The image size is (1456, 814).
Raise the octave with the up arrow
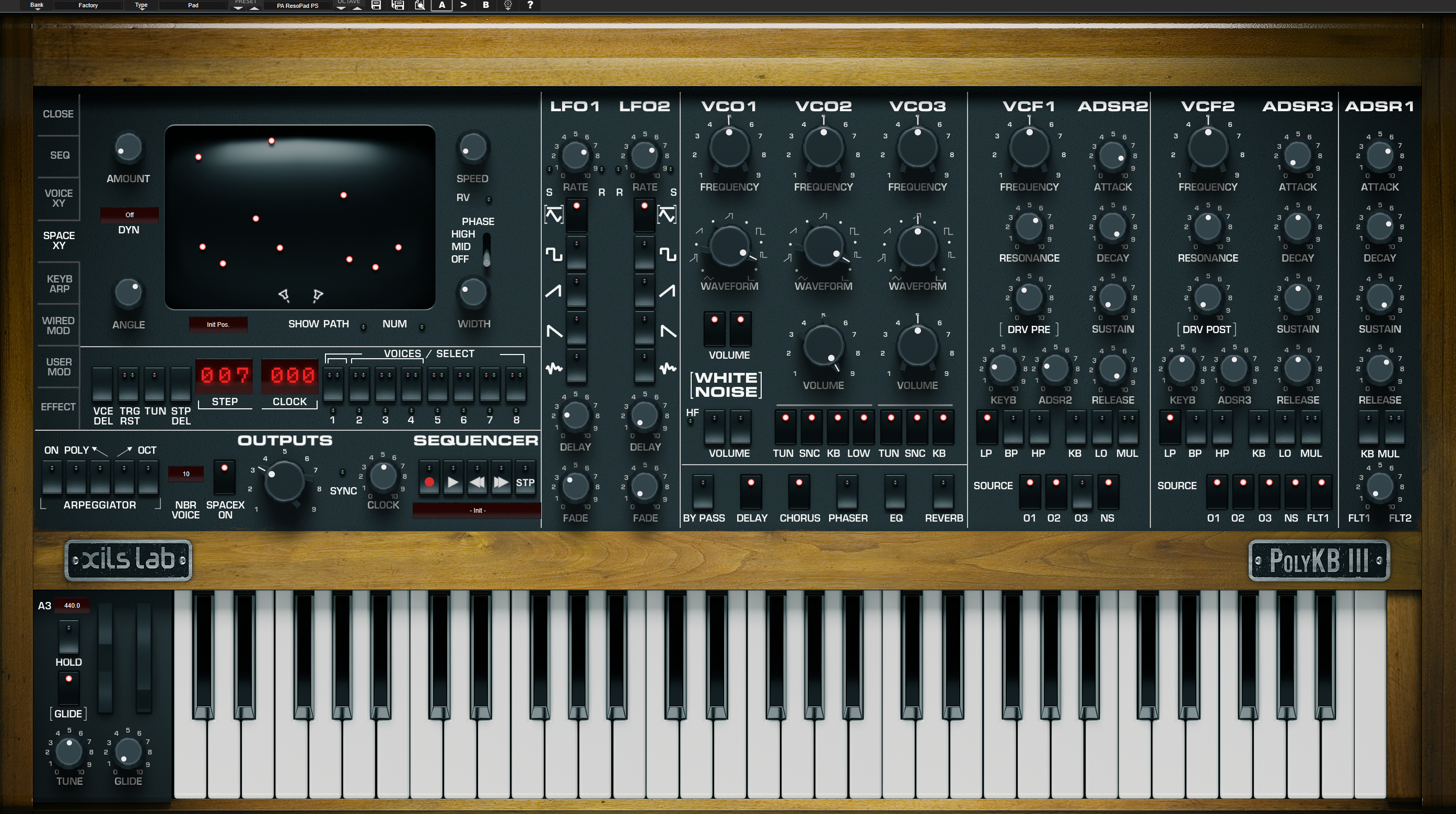point(357,8)
